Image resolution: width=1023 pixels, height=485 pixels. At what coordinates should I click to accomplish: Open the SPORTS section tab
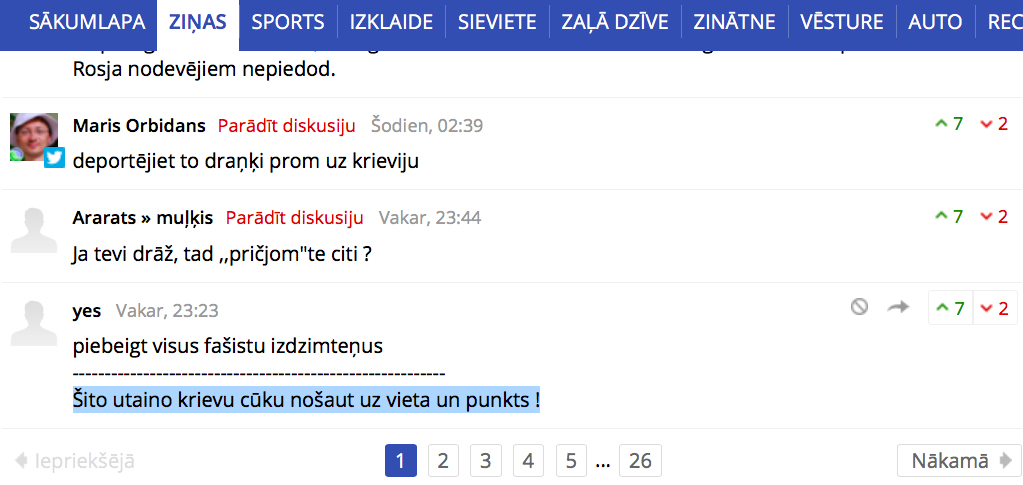(288, 22)
